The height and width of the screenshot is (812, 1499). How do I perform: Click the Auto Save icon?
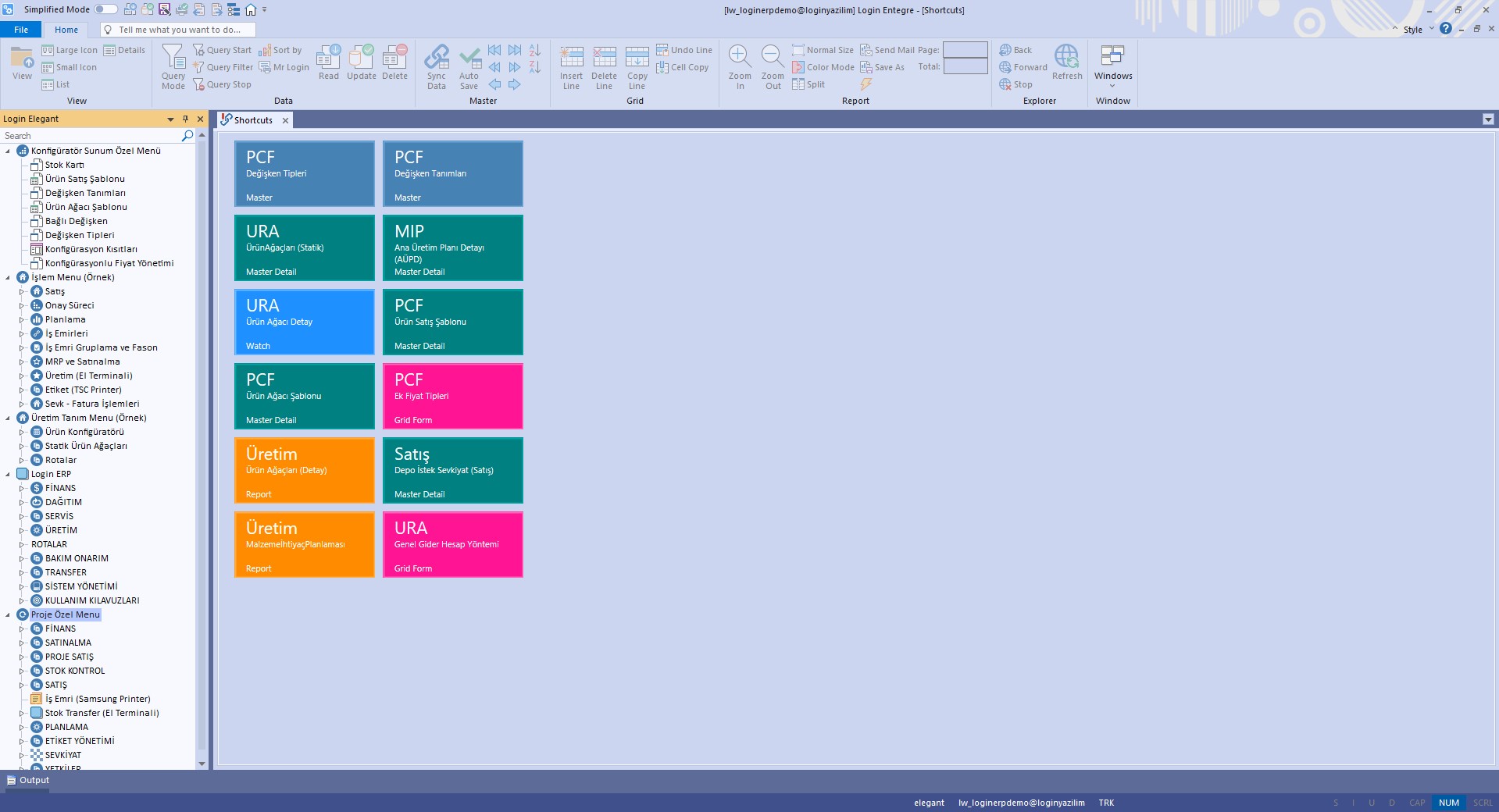pyautogui.click(x=469, y=66)
